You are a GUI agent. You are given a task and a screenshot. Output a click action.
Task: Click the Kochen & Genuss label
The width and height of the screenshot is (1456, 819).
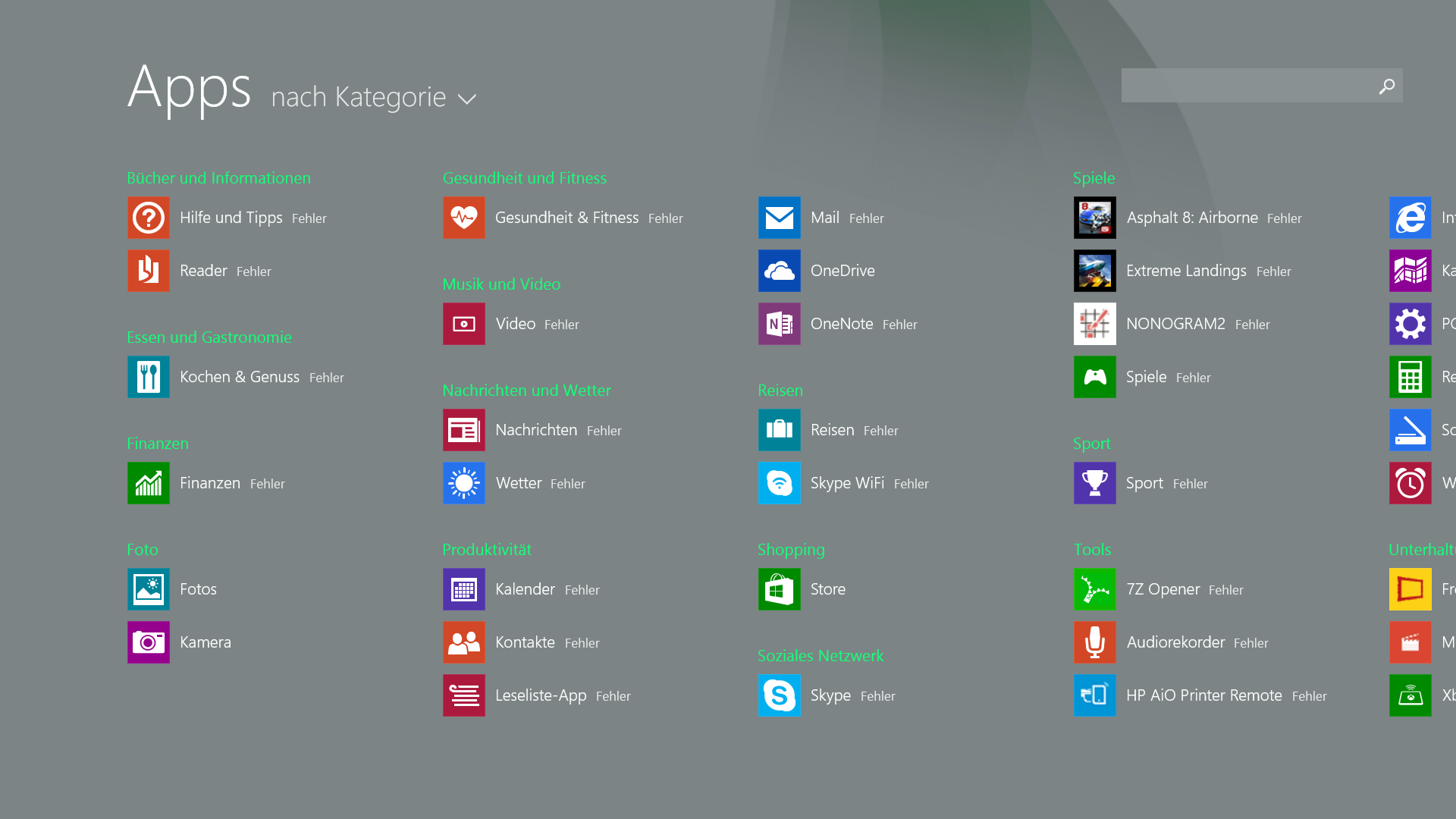click(240, 377)
